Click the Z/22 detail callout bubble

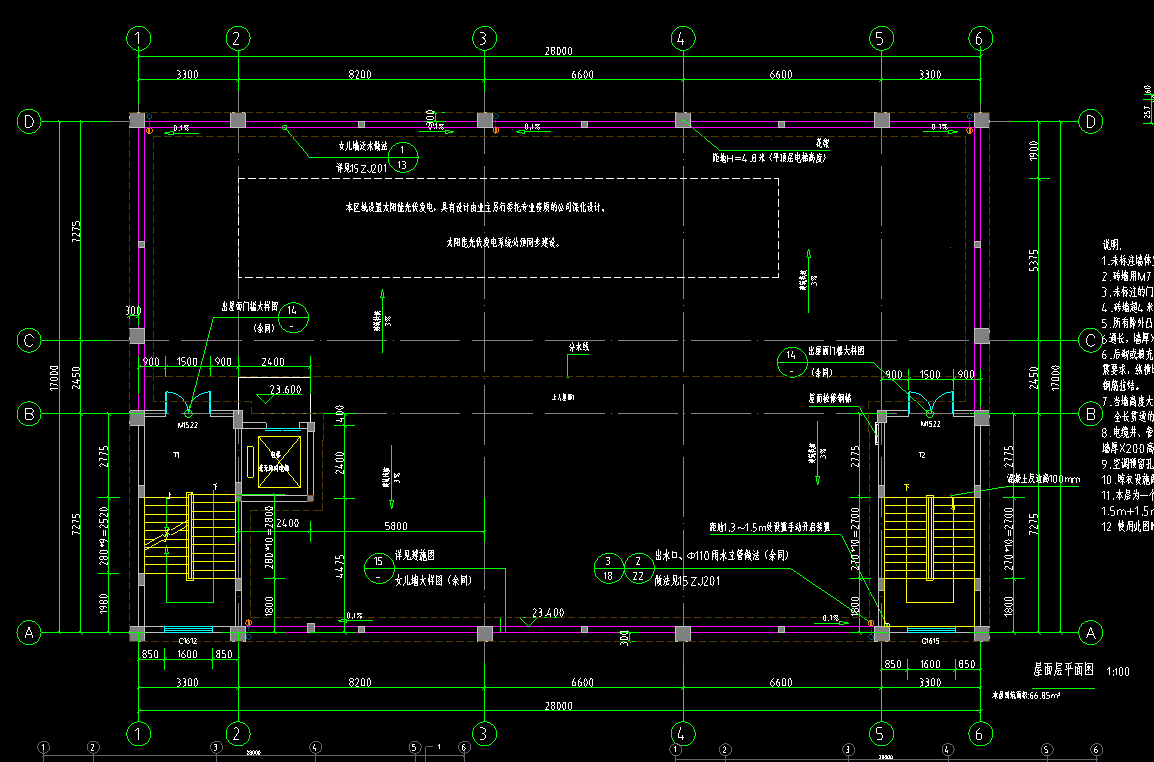[x=637, y=568]
